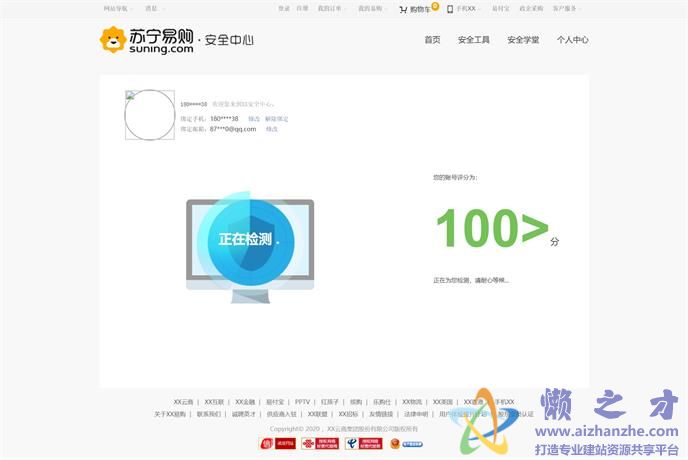Click the China Unicom red knot badge
The image size is (688, 460).
320,444
